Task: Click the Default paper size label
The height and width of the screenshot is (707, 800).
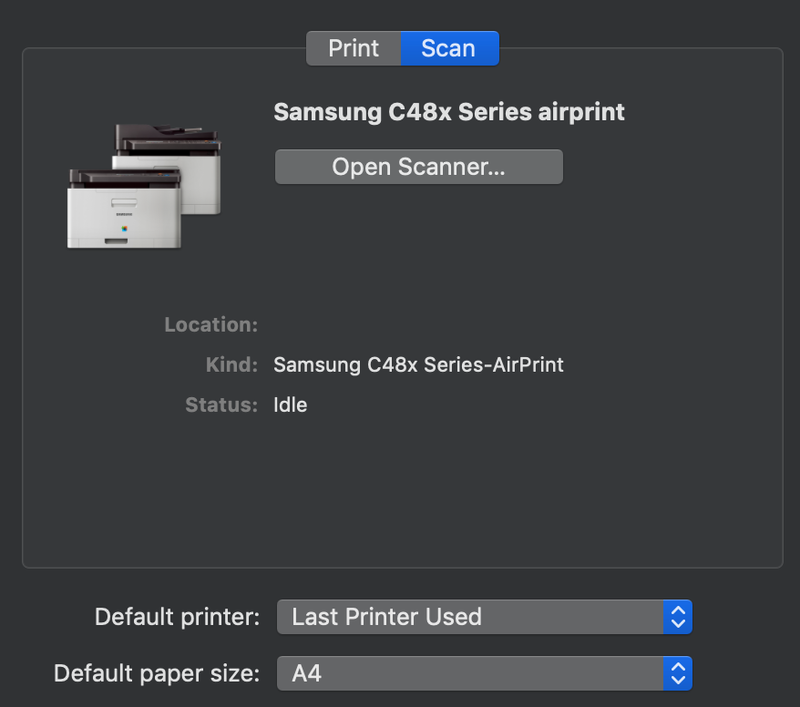Action: (157, 673)
